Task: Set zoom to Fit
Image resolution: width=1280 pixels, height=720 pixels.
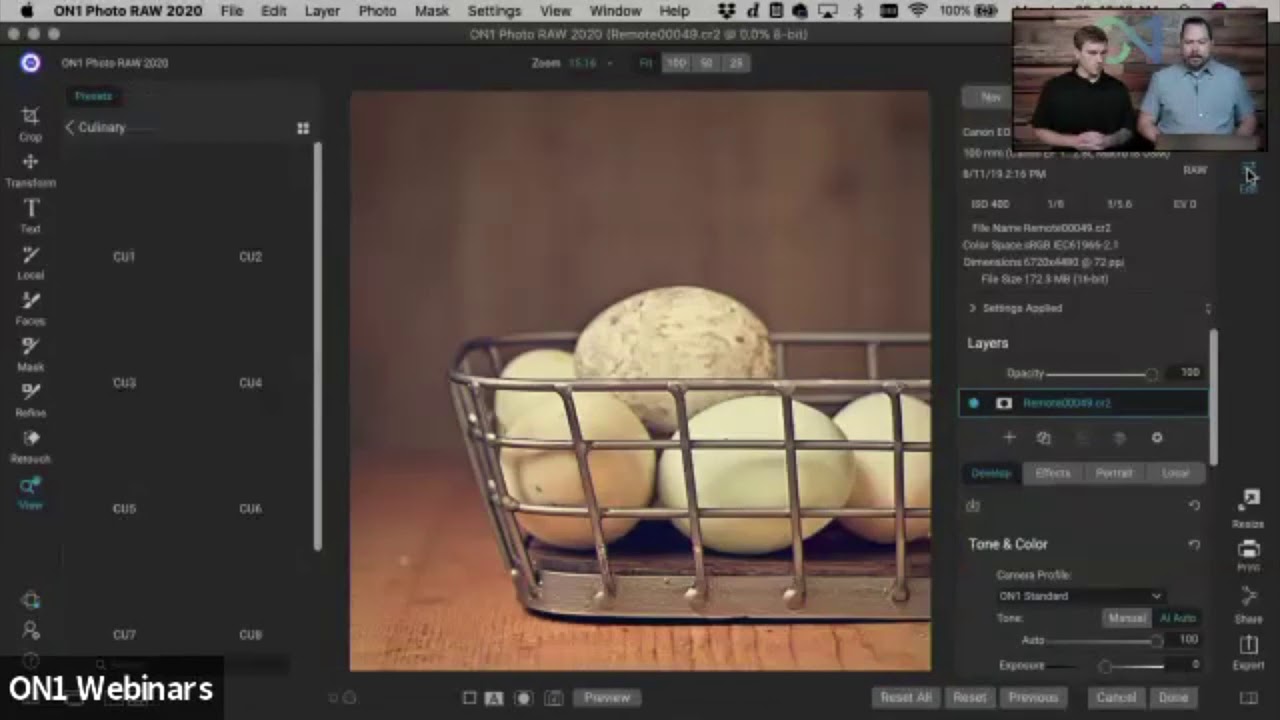Action: pos(646,63)
